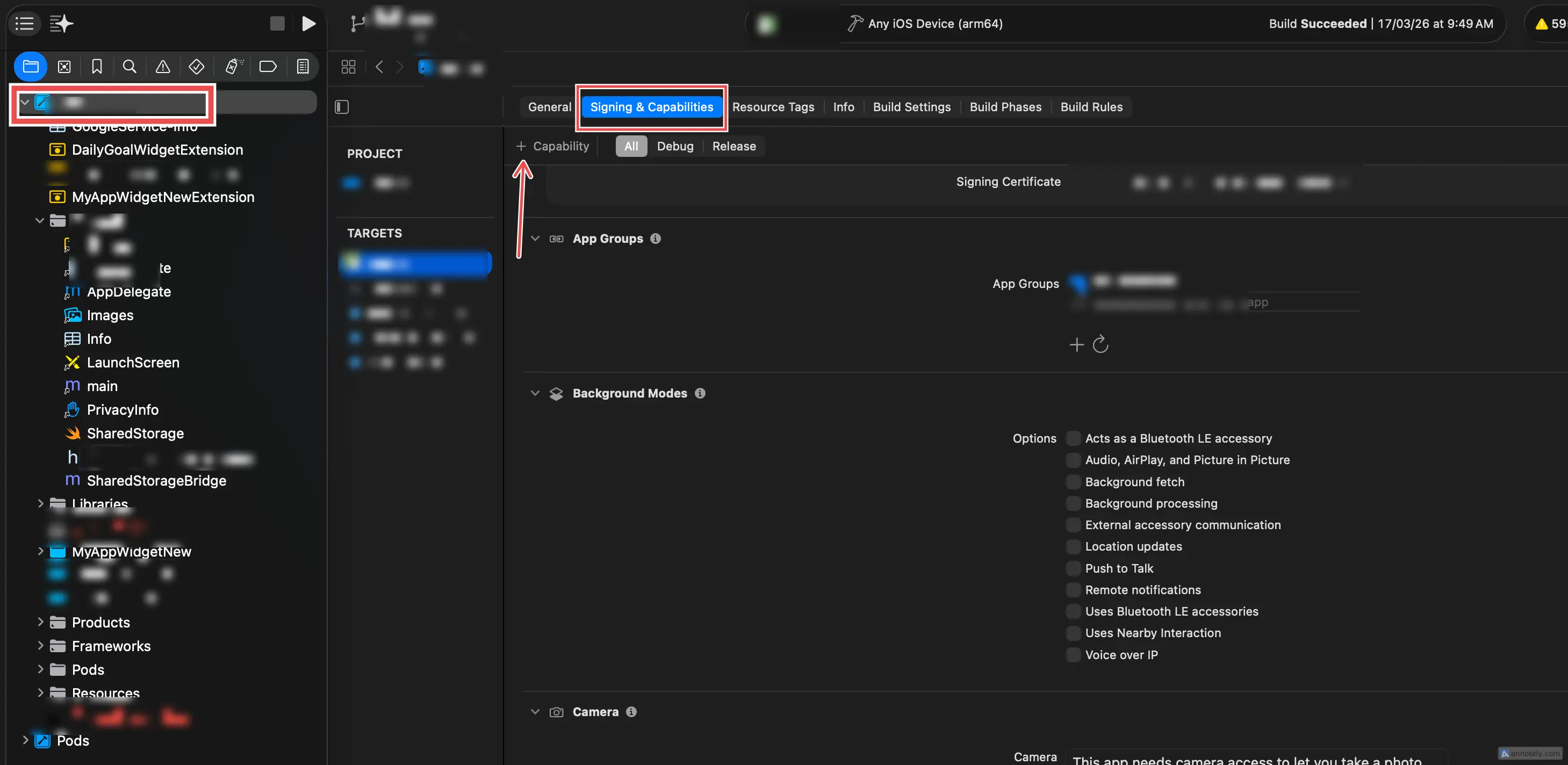This screenshot has height=765, width=1568.
Task: Open the Breakpoint navigator
Action: click(x=267, y=66)
